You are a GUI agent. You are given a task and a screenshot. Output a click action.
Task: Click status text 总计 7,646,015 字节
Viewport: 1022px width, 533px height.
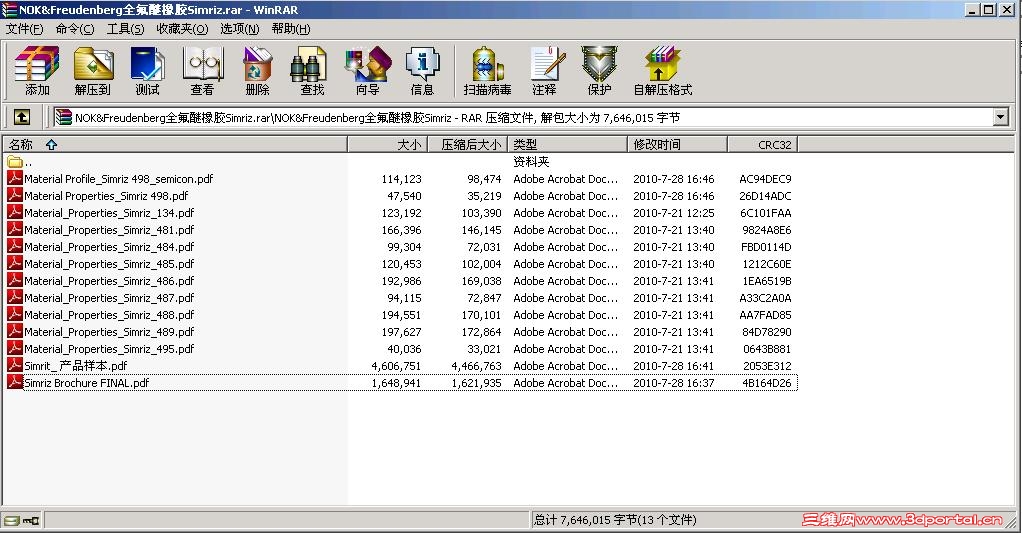[x=585, y=520]
